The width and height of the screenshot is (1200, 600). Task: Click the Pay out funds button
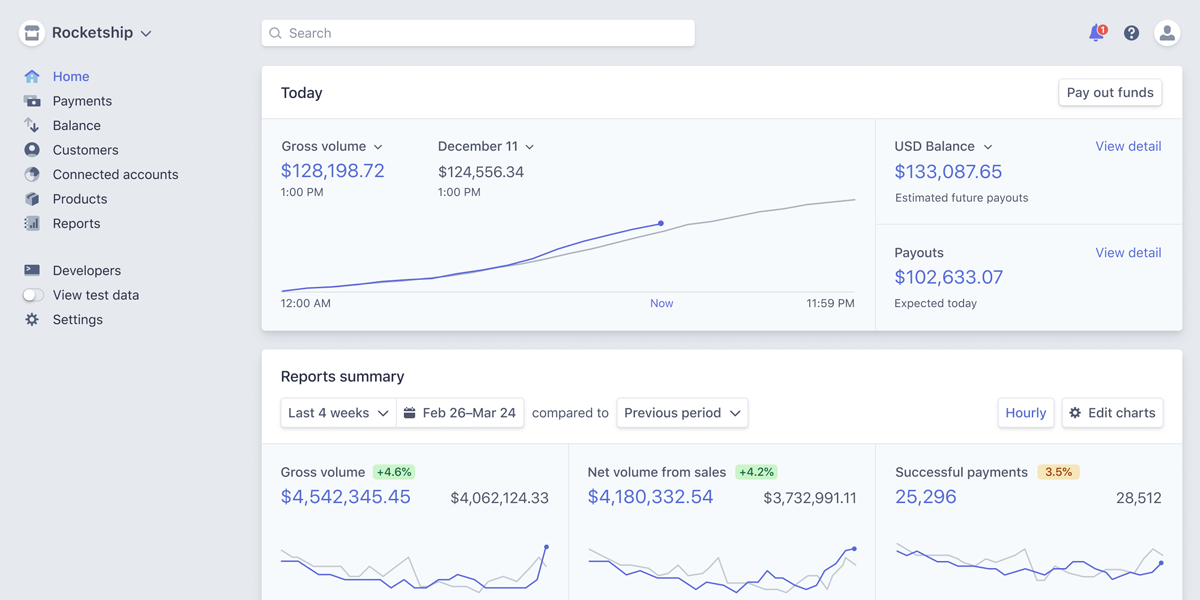1110,92
